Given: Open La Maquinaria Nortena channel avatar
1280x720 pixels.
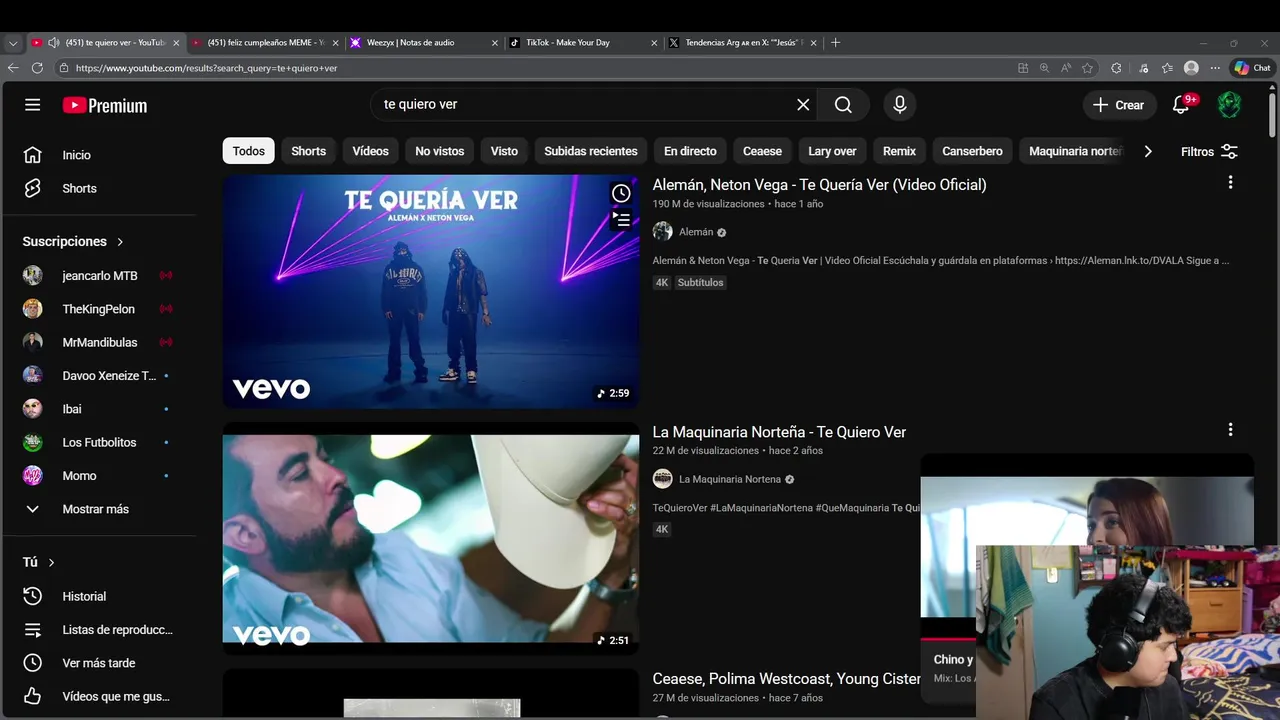Looking at the screenshot, I should pyautogui.click(x=662, y=479).
